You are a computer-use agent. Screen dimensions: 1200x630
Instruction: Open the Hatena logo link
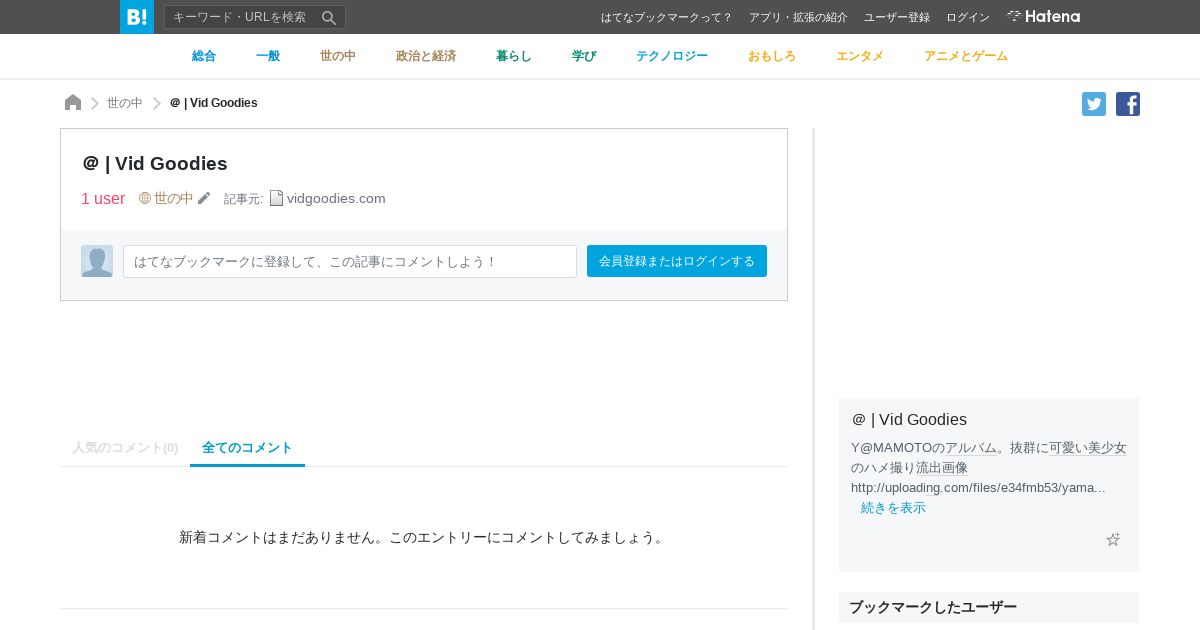tap(1043, 16)
